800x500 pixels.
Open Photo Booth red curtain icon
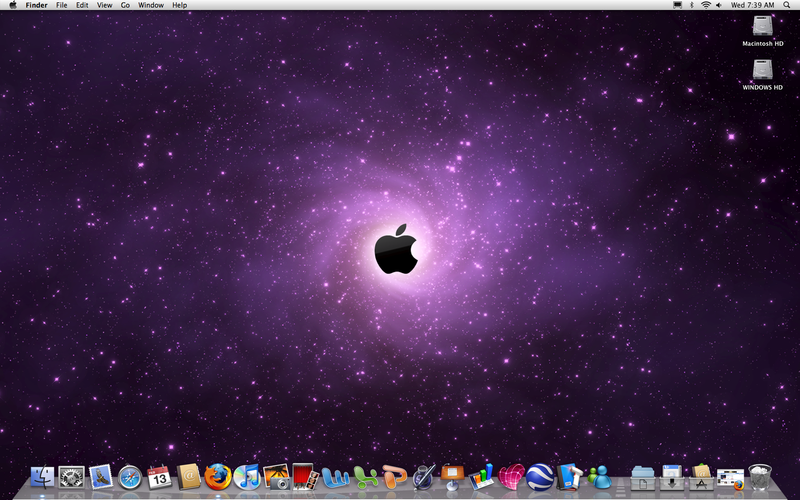pos(306,477)
